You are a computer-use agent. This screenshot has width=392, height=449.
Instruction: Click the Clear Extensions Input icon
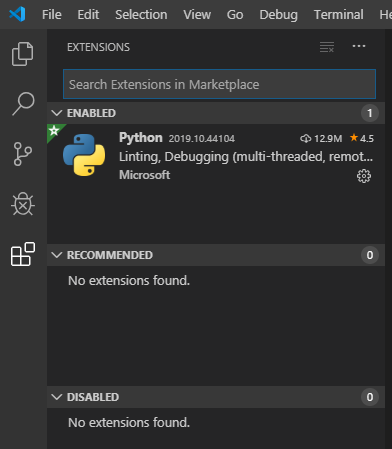327,47
